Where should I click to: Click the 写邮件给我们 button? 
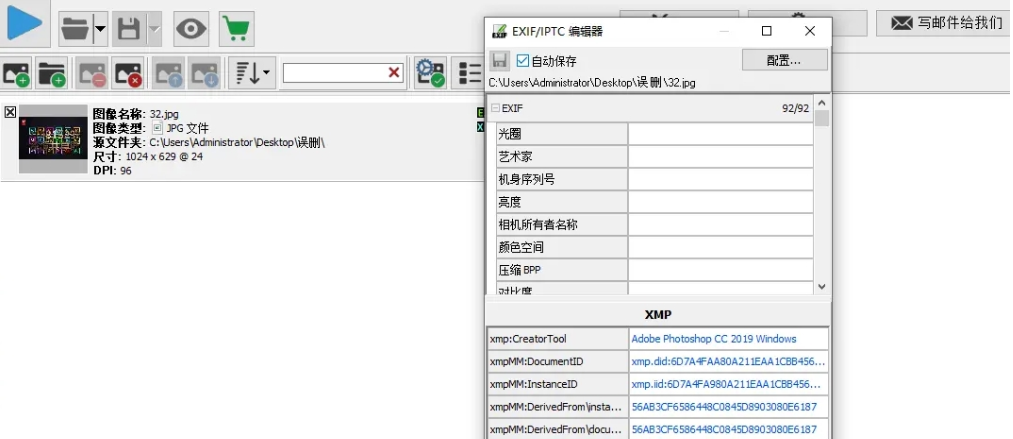[945, 23]
